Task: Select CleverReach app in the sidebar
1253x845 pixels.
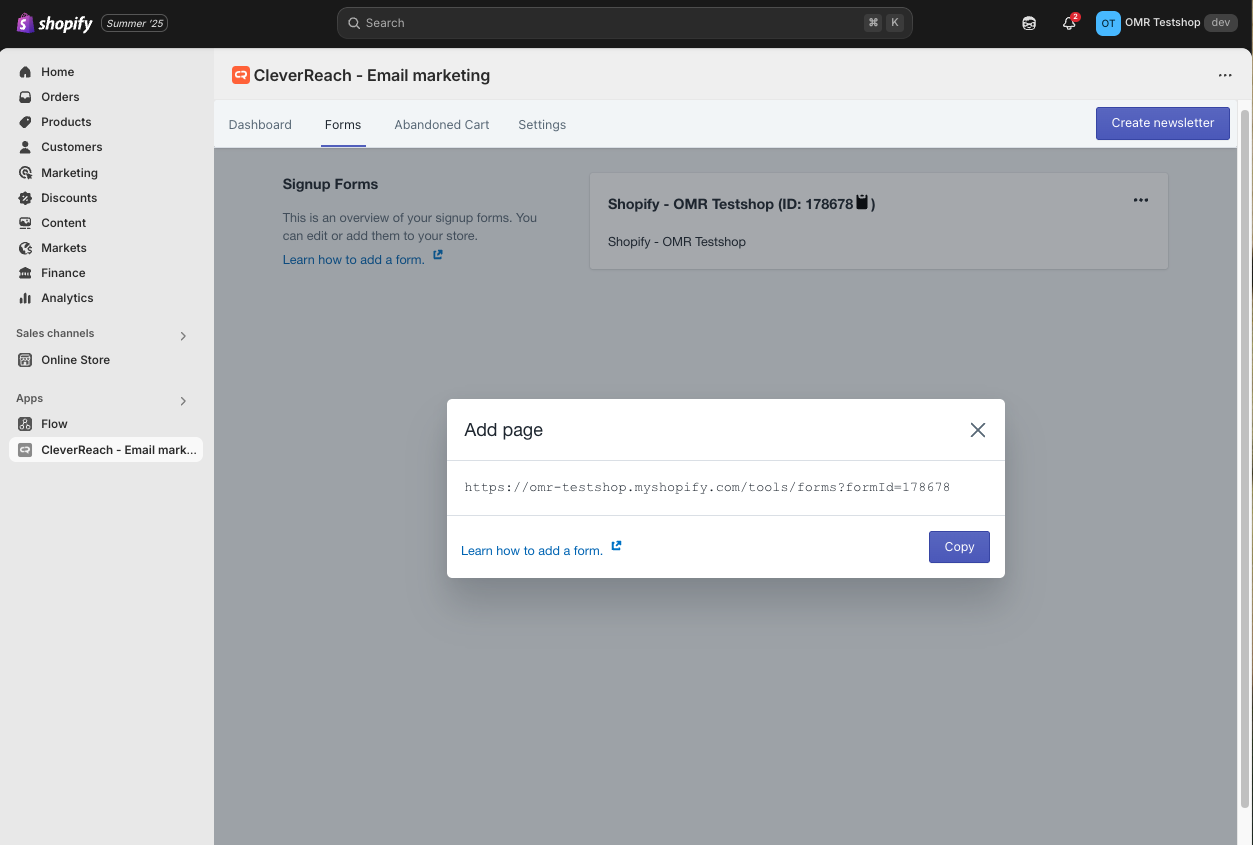Action: click(106, 450)
